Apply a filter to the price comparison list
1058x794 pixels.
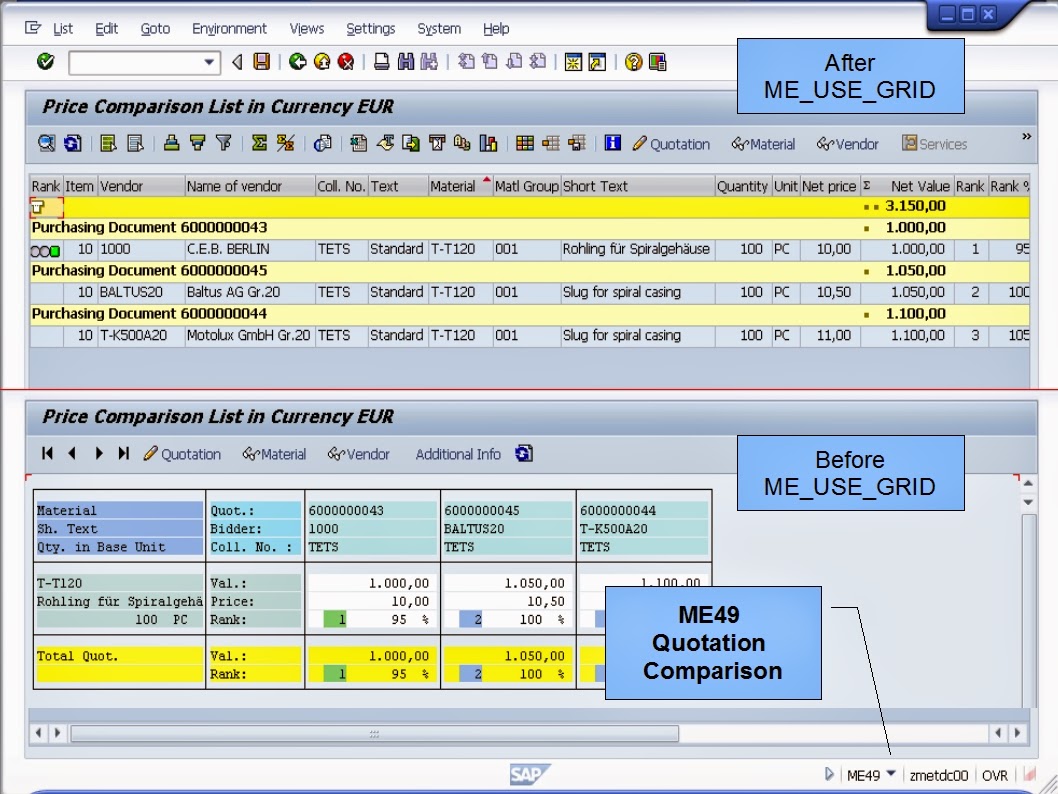(225, 143)
